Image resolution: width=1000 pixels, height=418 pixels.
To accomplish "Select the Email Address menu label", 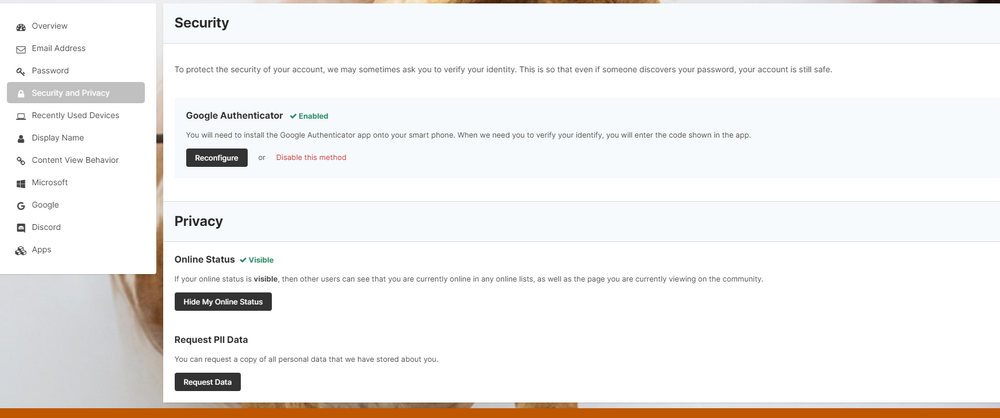I will [58, 48].
